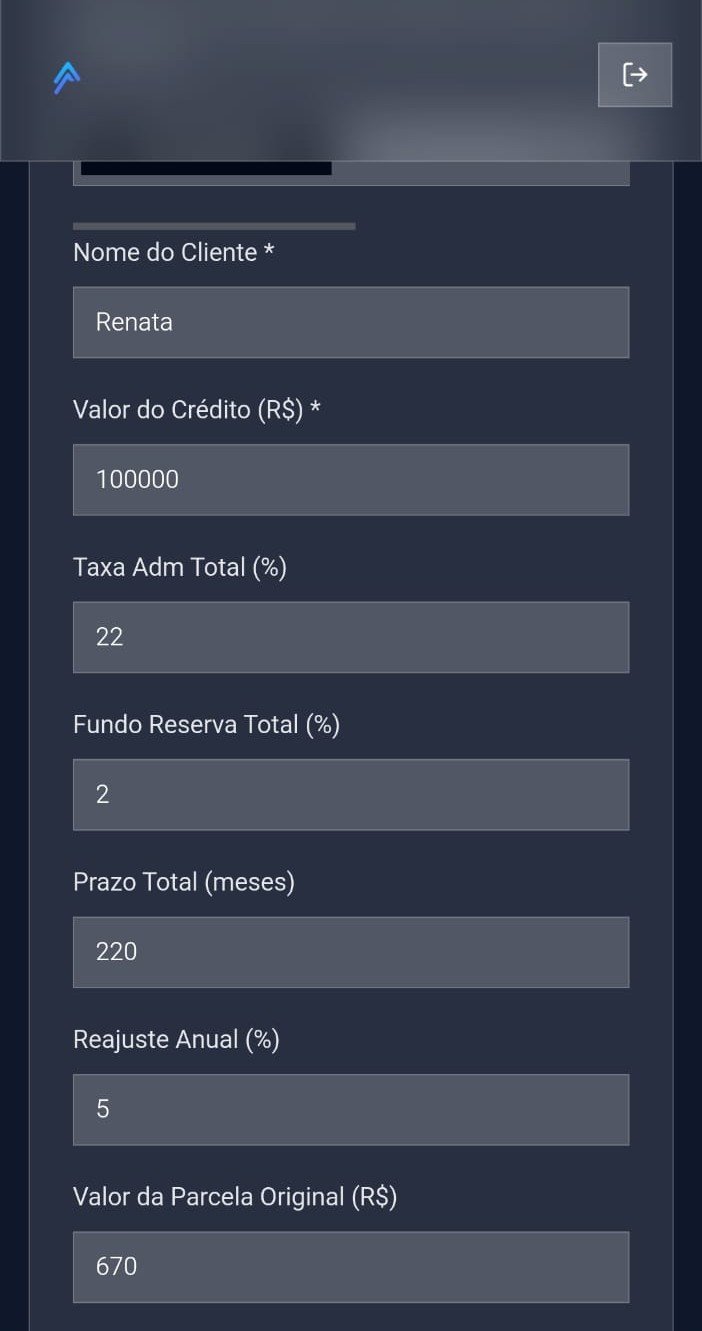Screen dimensions: 702x1331
Task: Focus the Nome do Cliente field containing Renata
Action: [351, 322]
